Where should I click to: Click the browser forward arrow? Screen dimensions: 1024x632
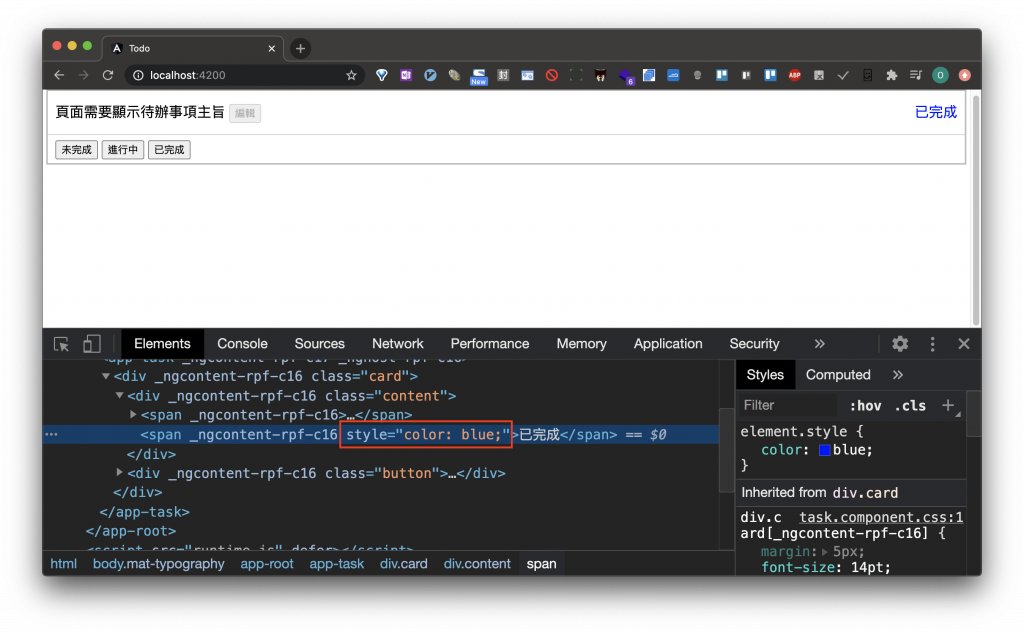pos(84,75)
